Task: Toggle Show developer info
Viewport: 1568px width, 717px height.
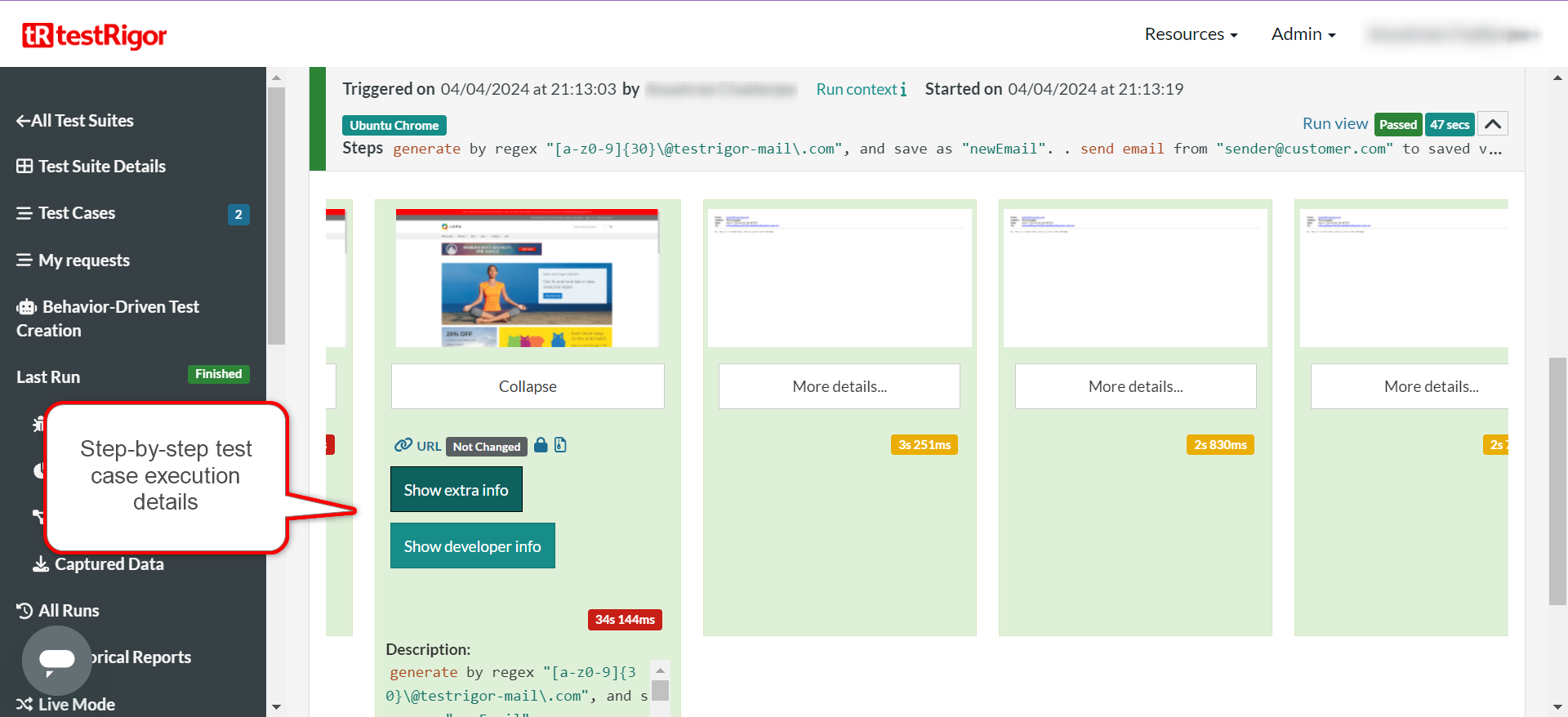Action: click(472, 546)
